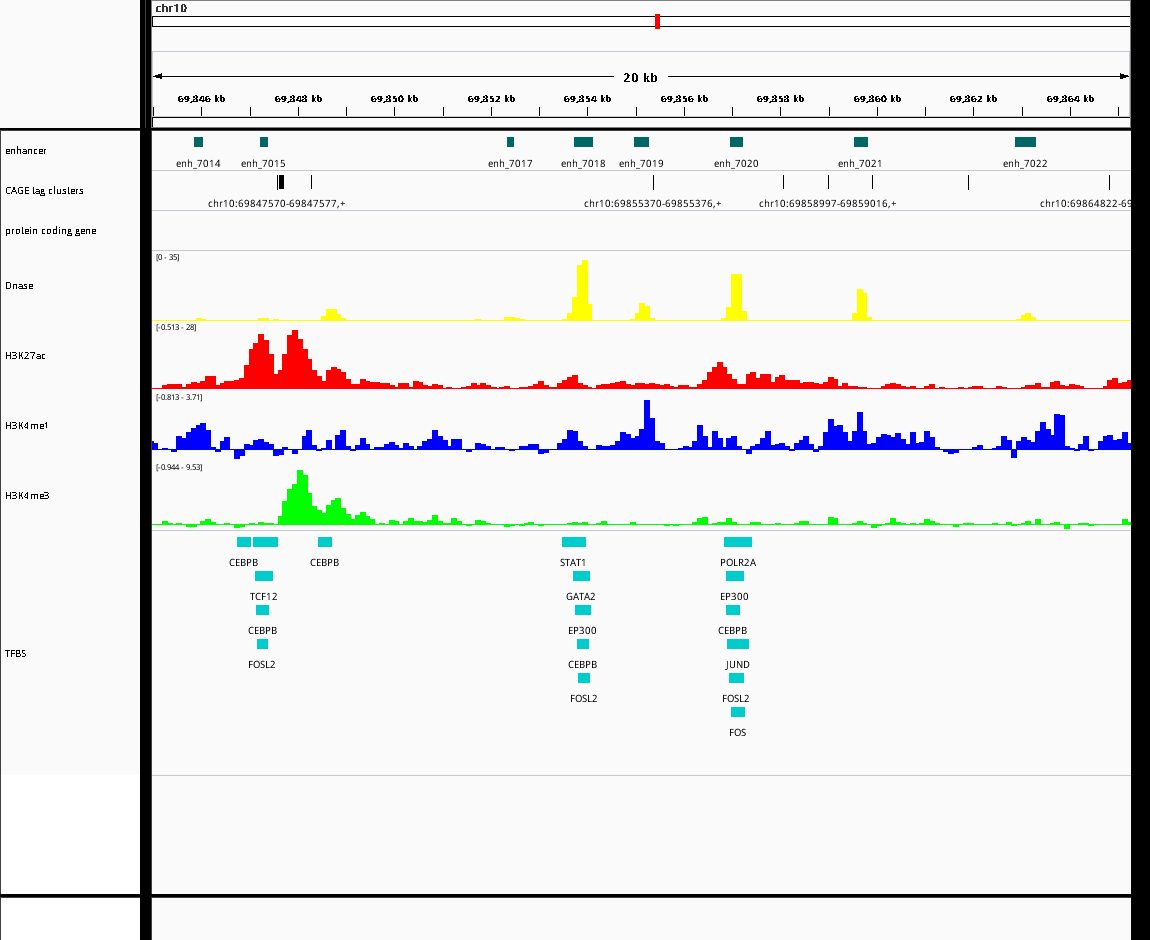
Task: Click the 69,856 kb ruler position
Action: click(x=684, y=99)
